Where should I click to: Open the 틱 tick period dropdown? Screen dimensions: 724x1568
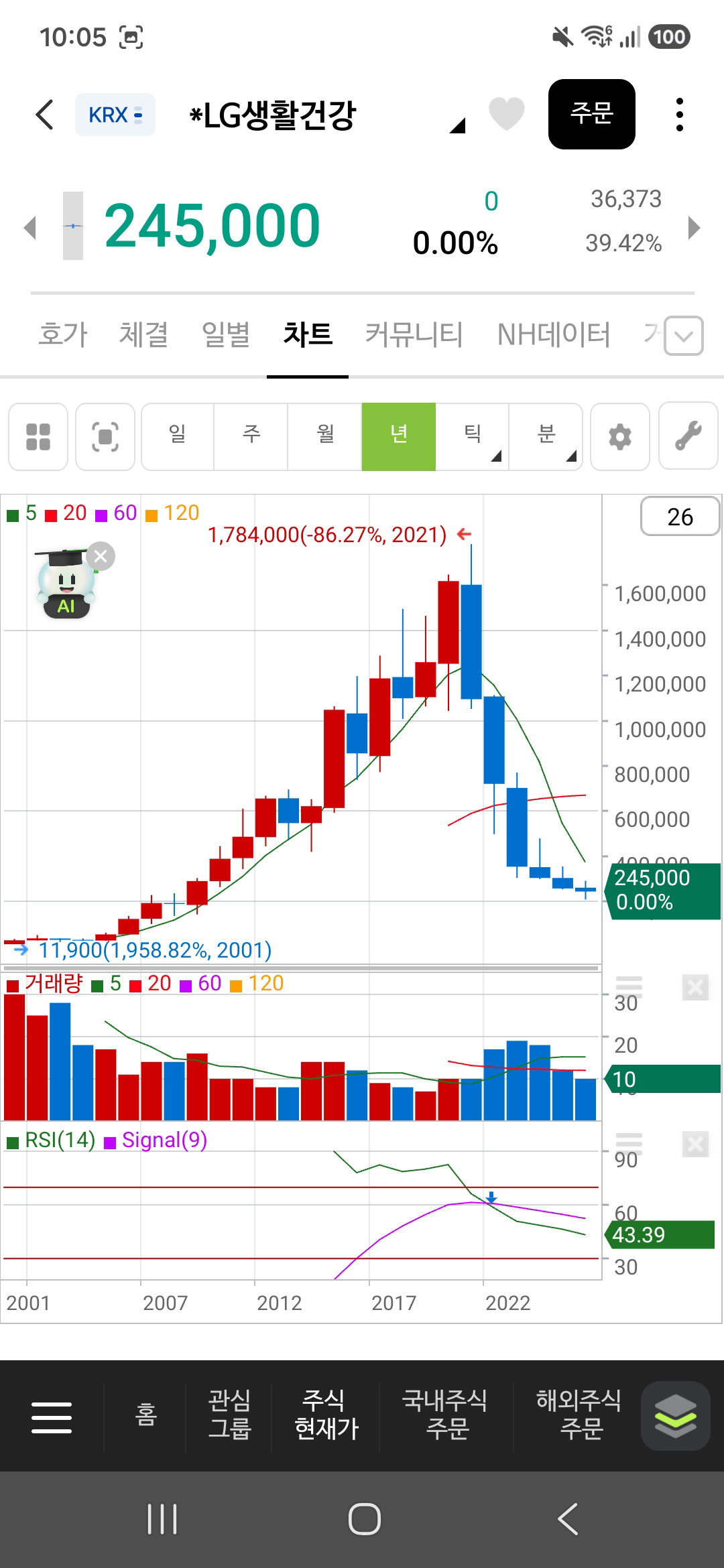tap(473, 437)
